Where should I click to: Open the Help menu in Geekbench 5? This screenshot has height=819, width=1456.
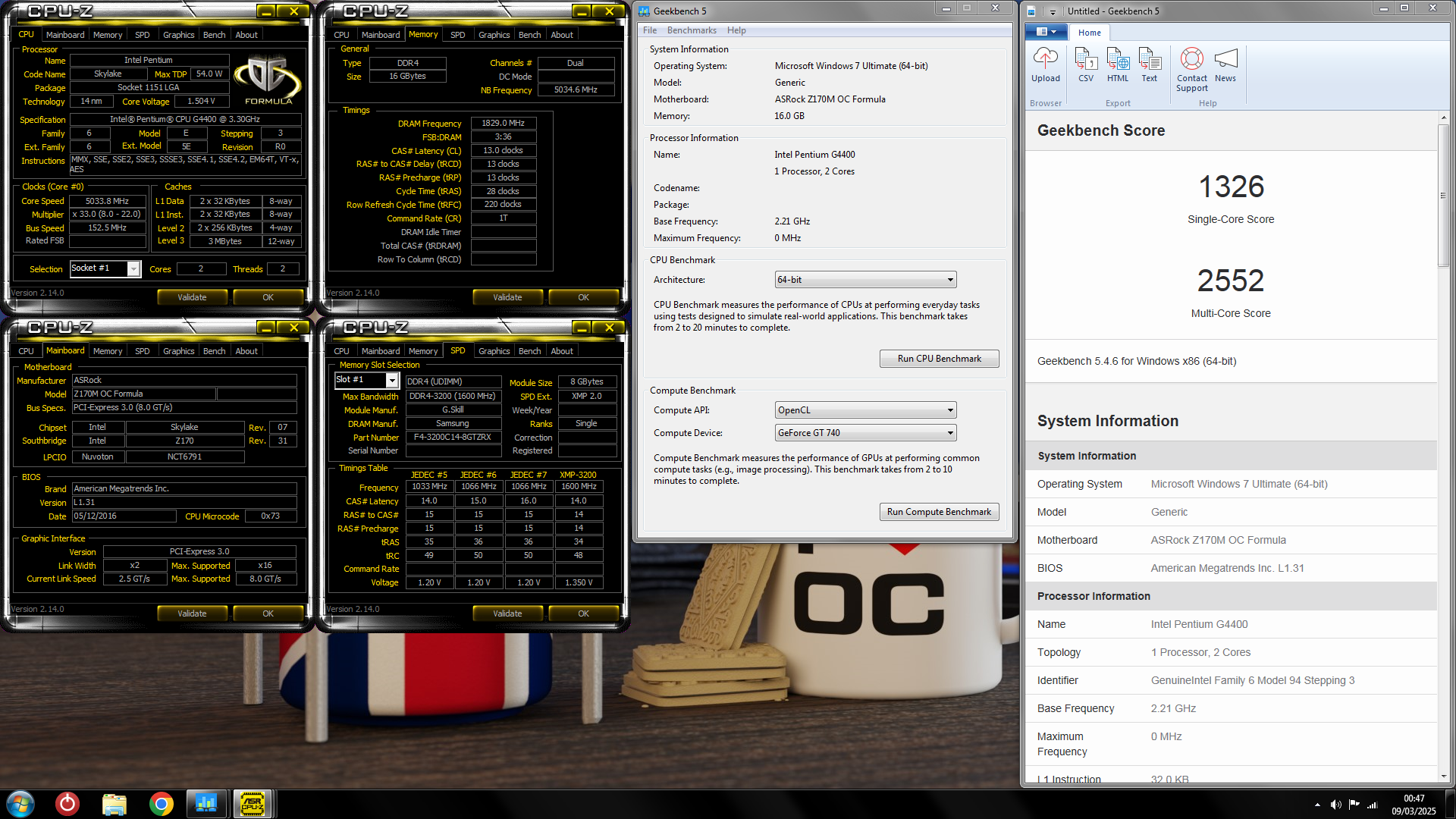click(x=736, y=30)
